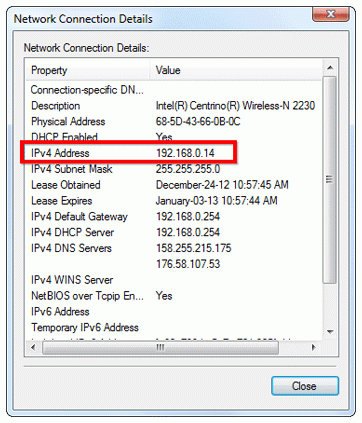
Task: Click the vertical scrollbar down arrow
Action: pos(330,332)
